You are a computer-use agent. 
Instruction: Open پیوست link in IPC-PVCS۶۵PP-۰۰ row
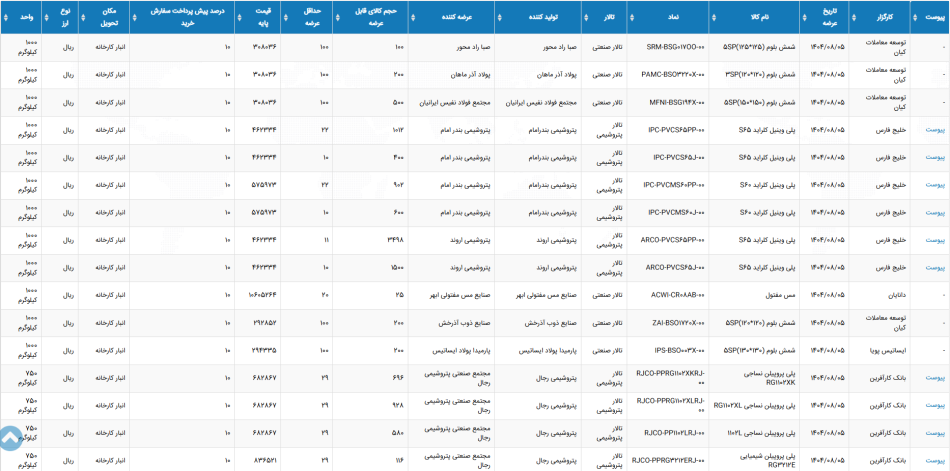click(935, 130)
